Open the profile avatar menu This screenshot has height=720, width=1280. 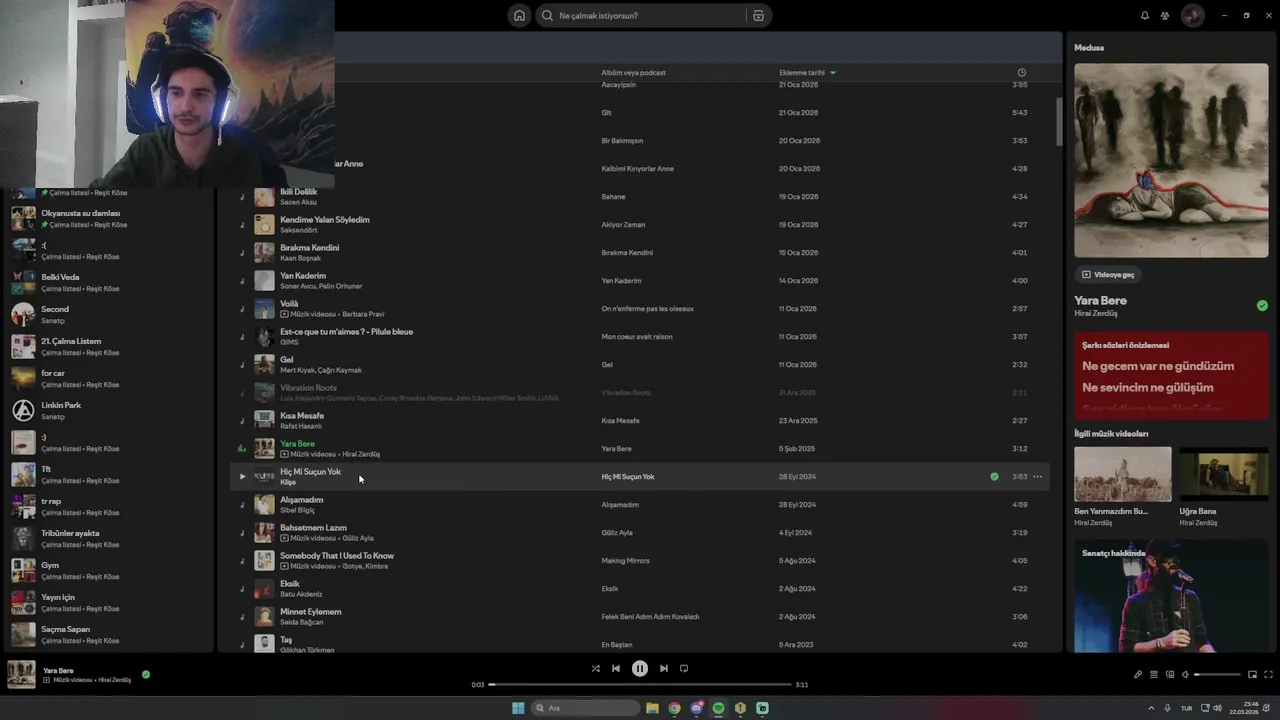(x=1192, y=15)
